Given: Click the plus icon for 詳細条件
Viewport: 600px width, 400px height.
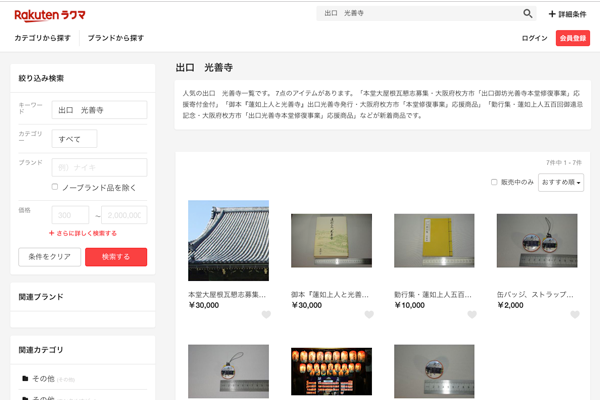Looking at the screenshot, I should 553,14.
